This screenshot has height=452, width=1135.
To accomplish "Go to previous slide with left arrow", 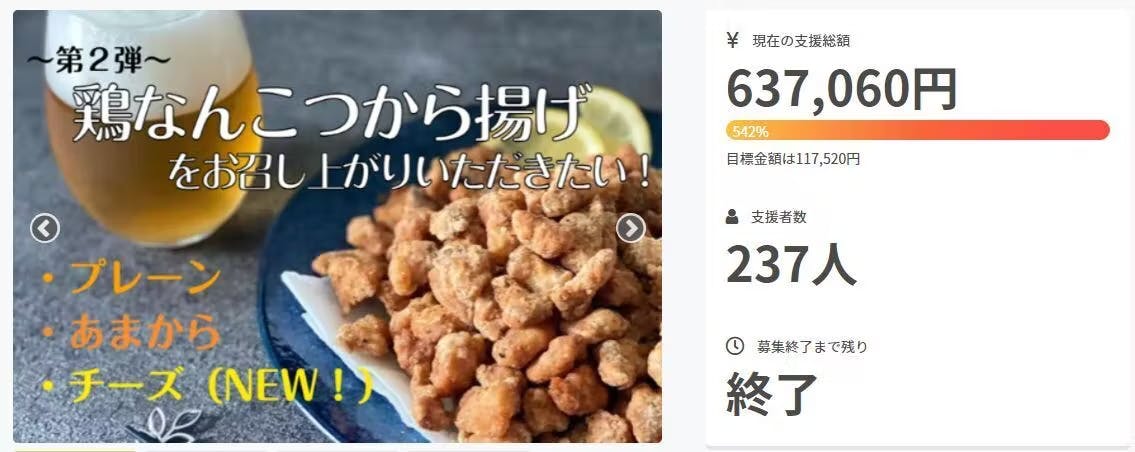I will (45, 228).
